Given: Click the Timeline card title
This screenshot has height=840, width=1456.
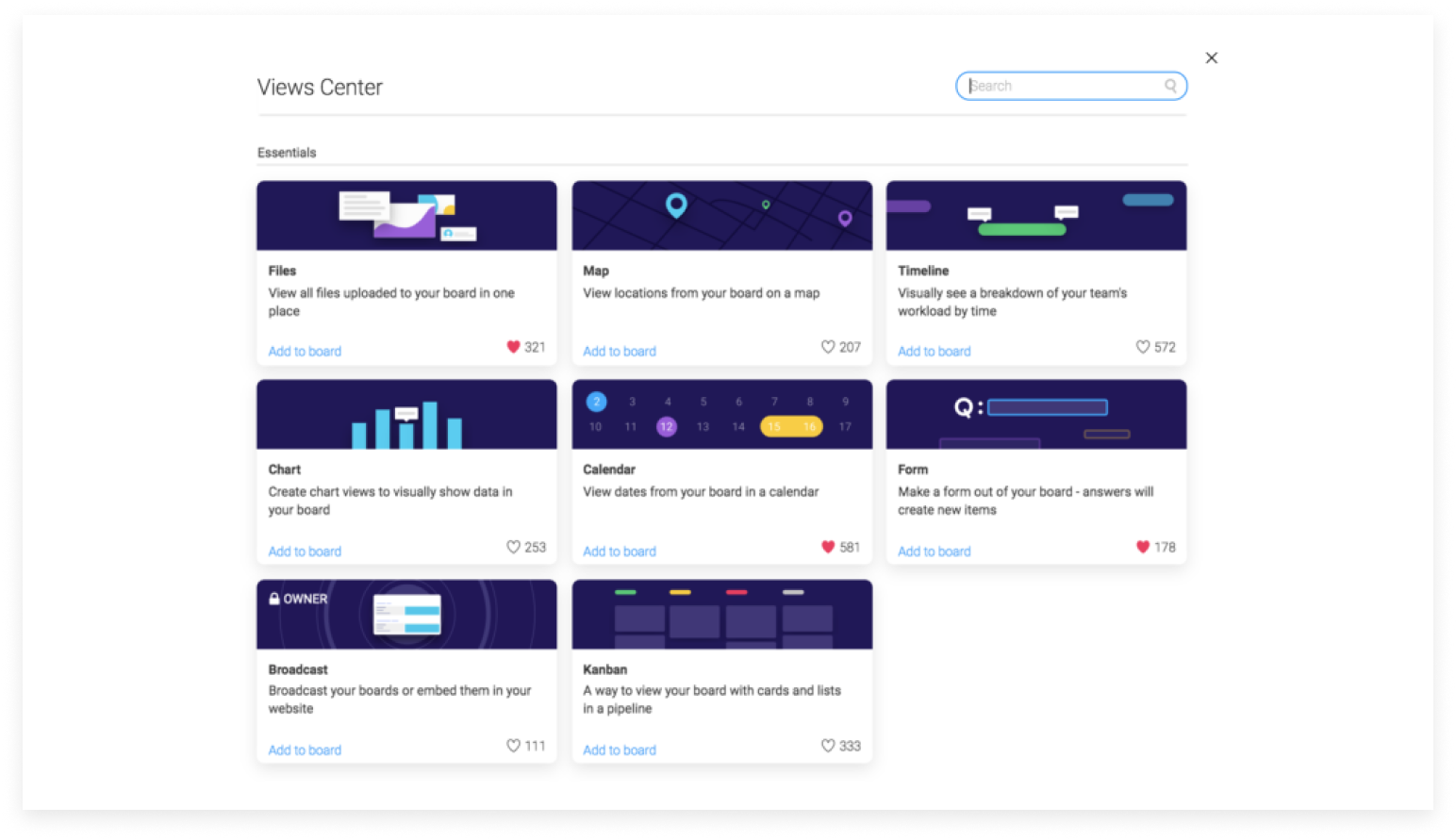Looking at the screenshot, I should click(923, 271).
